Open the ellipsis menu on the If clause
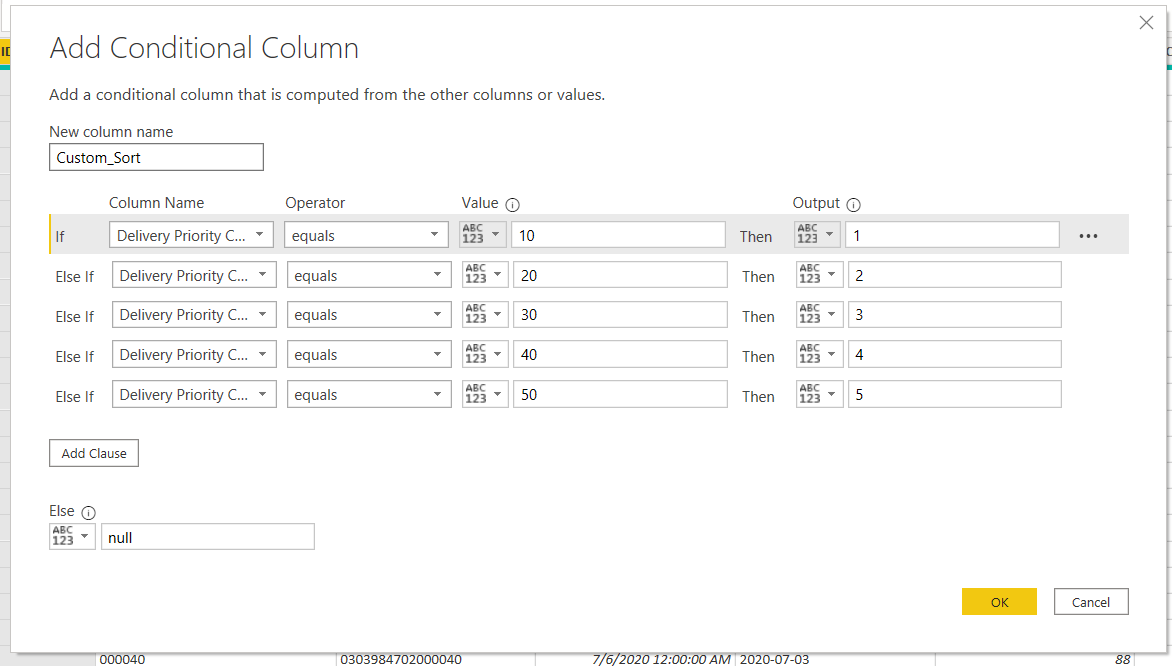The image size is (1172, 666). pos(1088,235)
